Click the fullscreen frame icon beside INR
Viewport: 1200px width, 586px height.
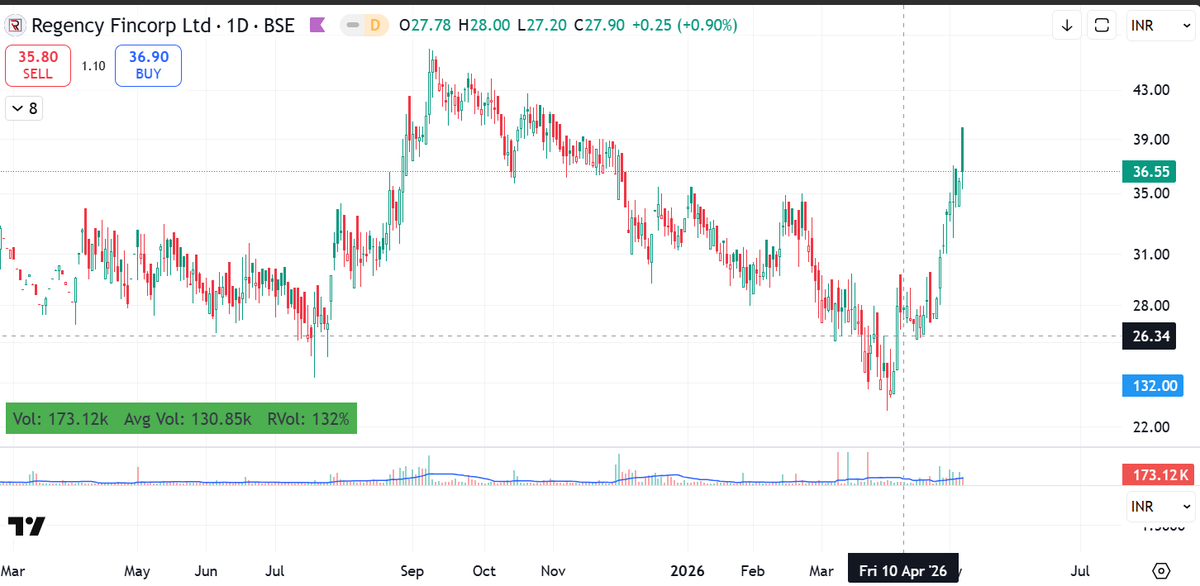(1102, 25)
